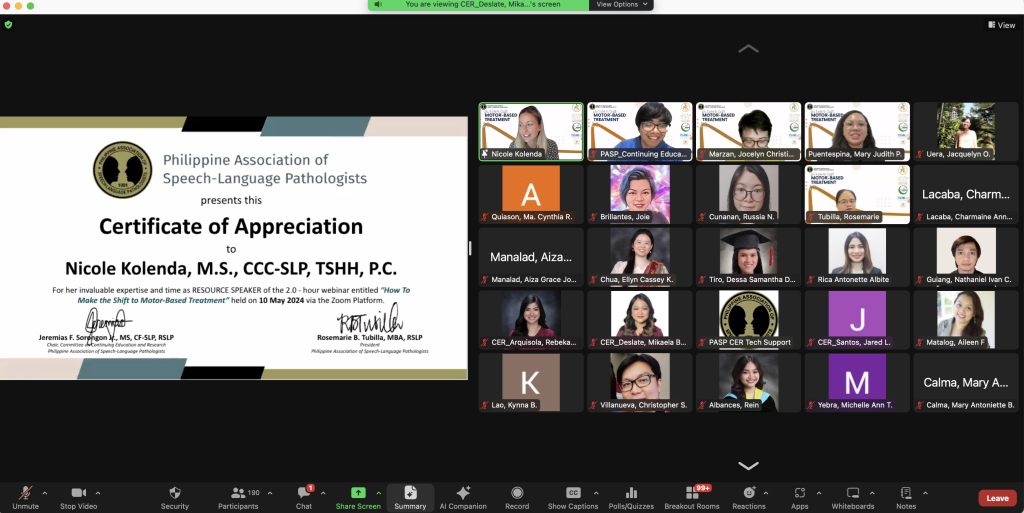1024x513 pixels.
Task: Open the Reactions menu
Action: pos(748,497)
